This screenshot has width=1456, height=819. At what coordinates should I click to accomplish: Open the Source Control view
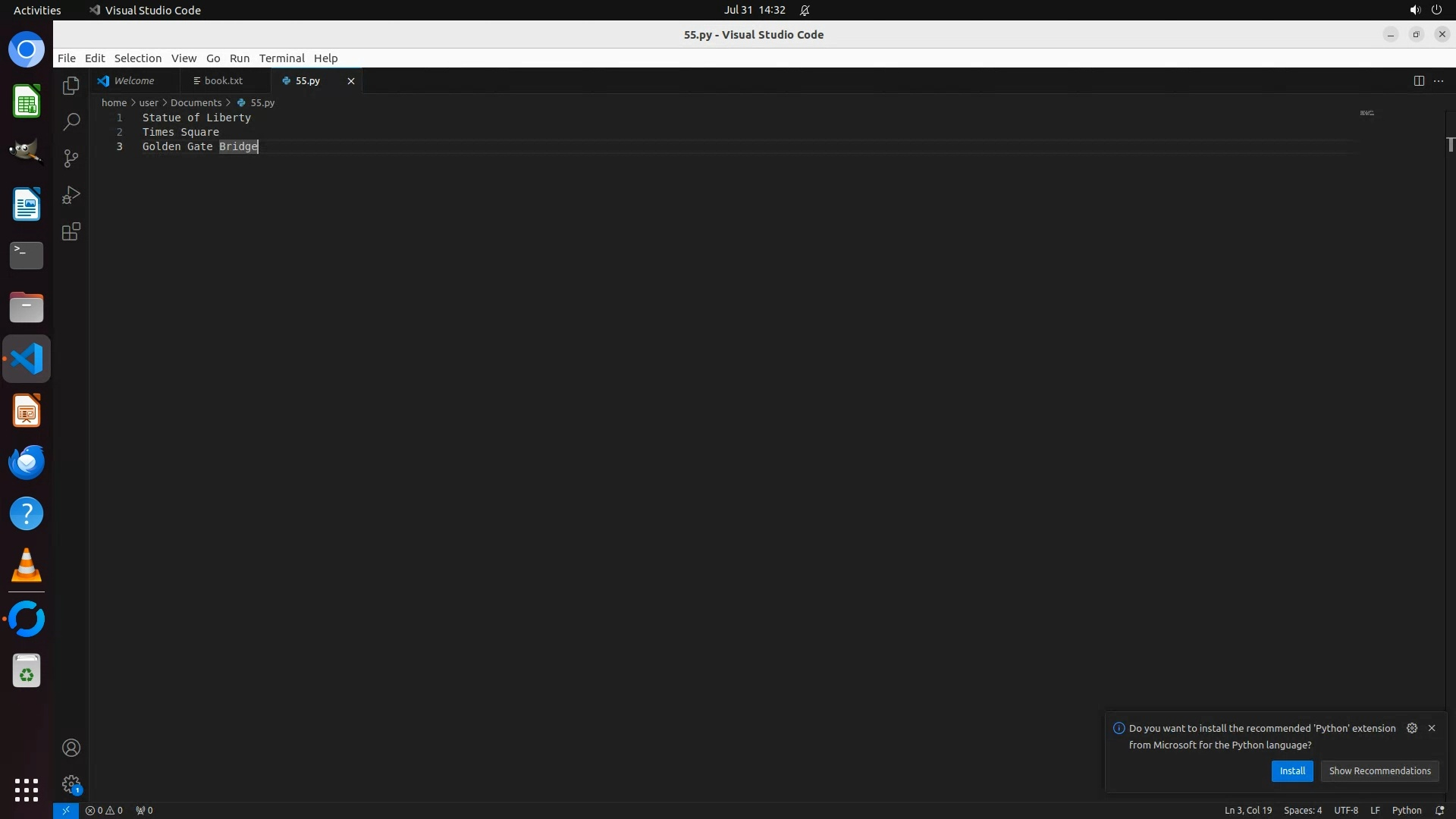[x=71, y=158]
